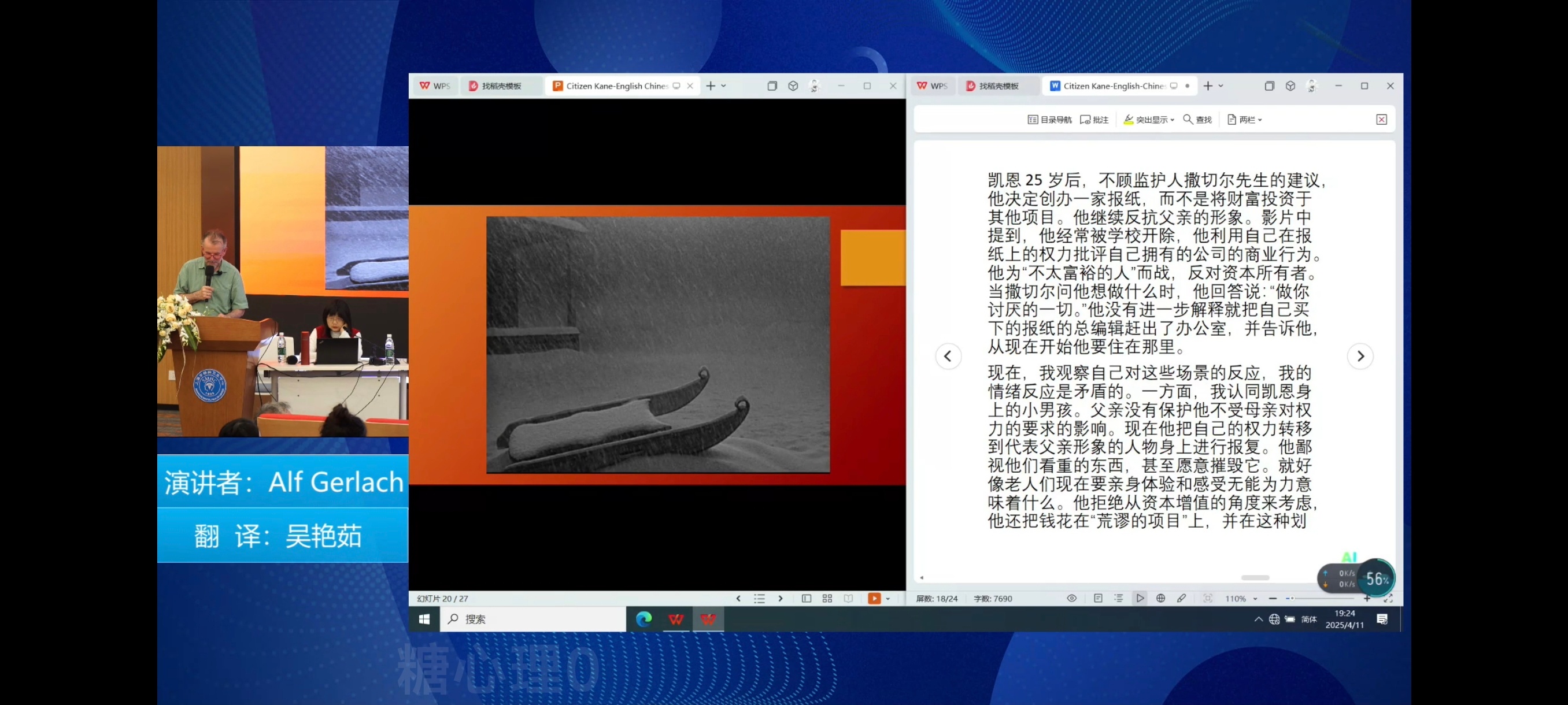
Task: Click scrollbar left arrow in document window
Action: tap(922, 578)
